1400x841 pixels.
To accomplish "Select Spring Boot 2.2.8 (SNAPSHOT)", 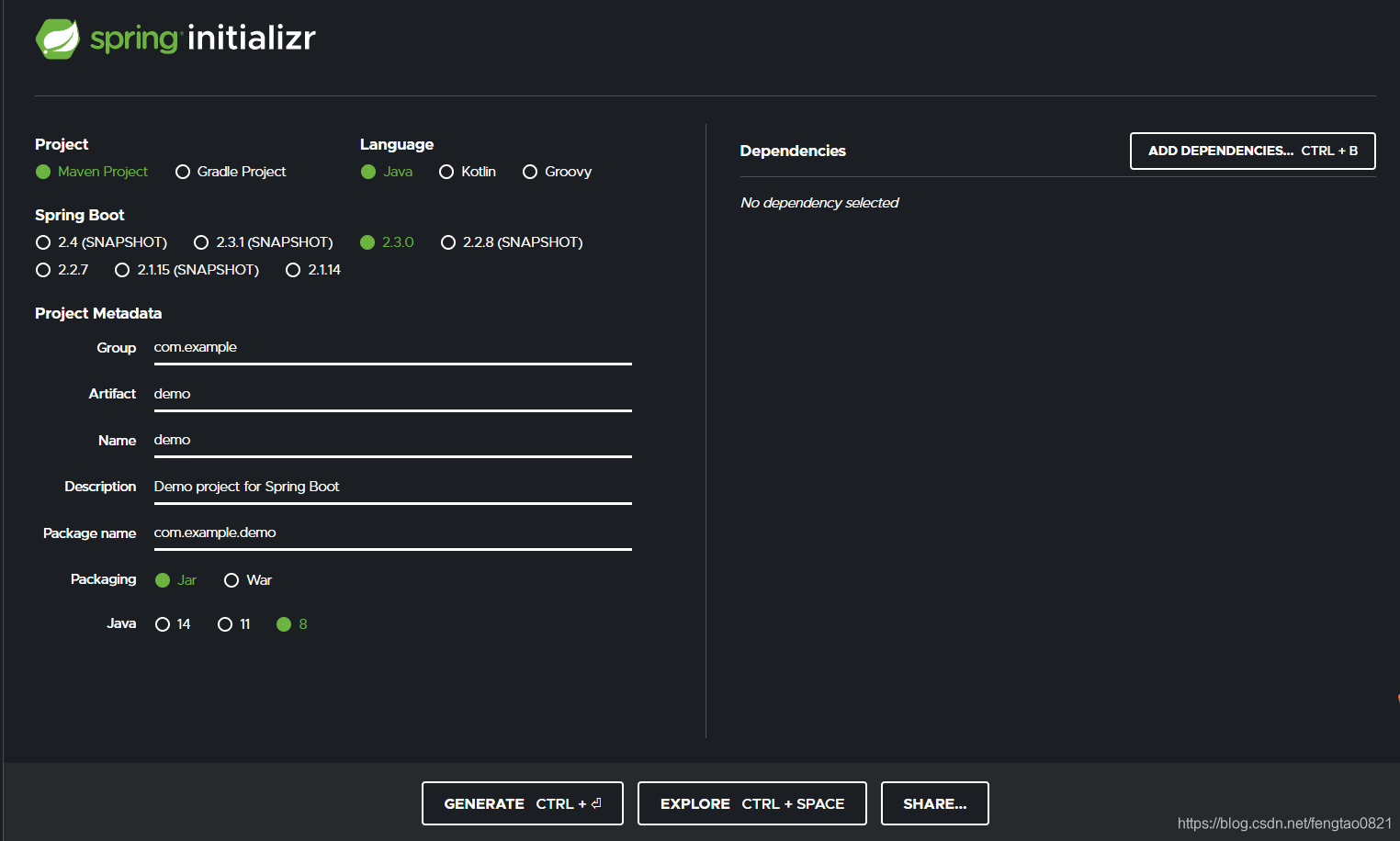I will click(x=512, y=242).
